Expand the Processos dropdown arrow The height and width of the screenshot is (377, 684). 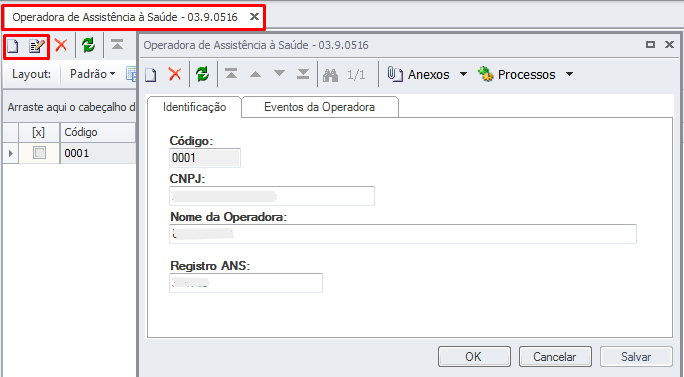click(569, 74)
